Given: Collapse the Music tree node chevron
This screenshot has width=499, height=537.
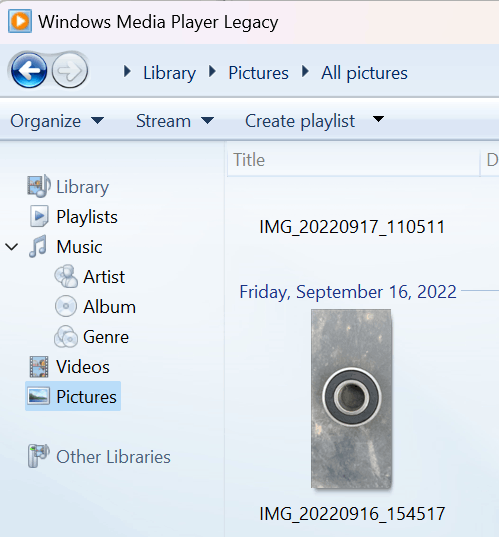Looking at the screenshot, I should click(12, 247).
